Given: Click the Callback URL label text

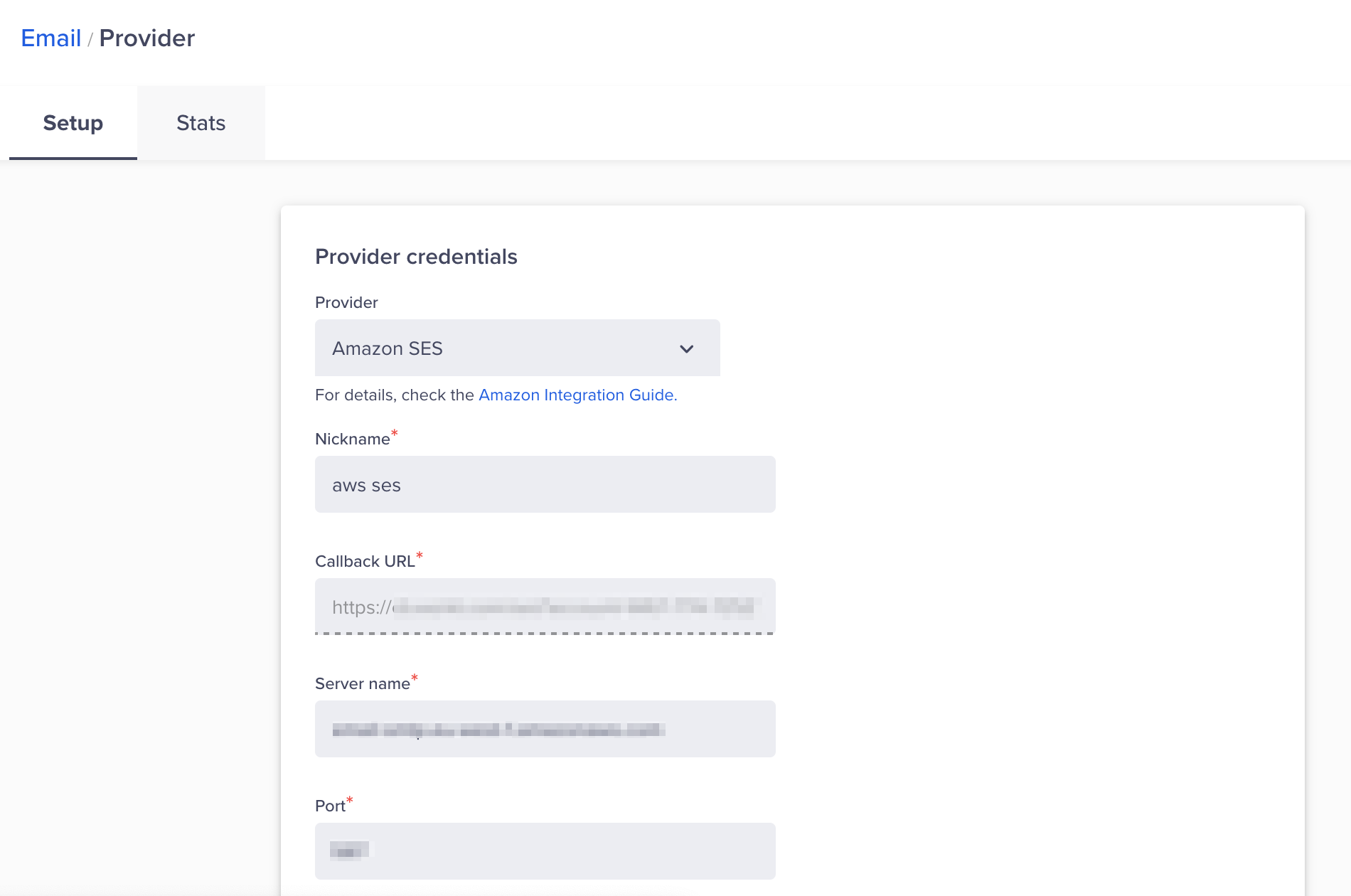Looking at the screenshot, I should (365, 562).
